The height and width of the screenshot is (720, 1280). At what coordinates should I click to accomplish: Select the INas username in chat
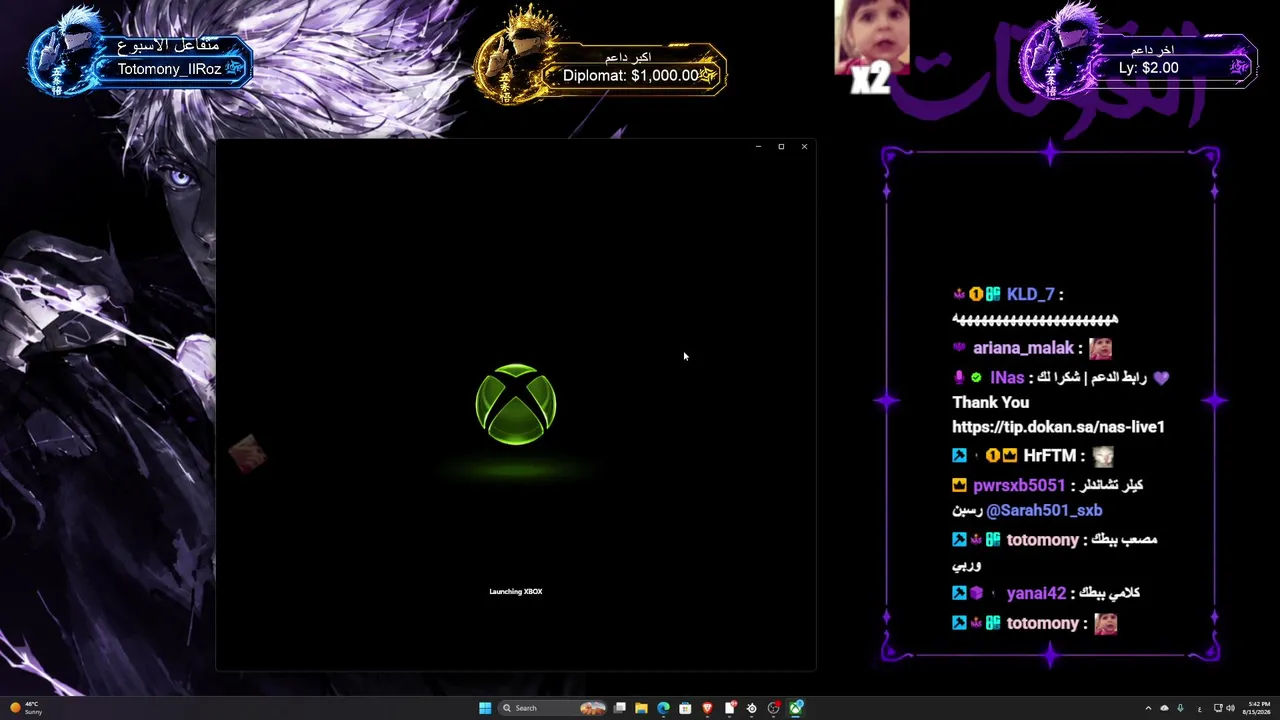point(1007,378)
